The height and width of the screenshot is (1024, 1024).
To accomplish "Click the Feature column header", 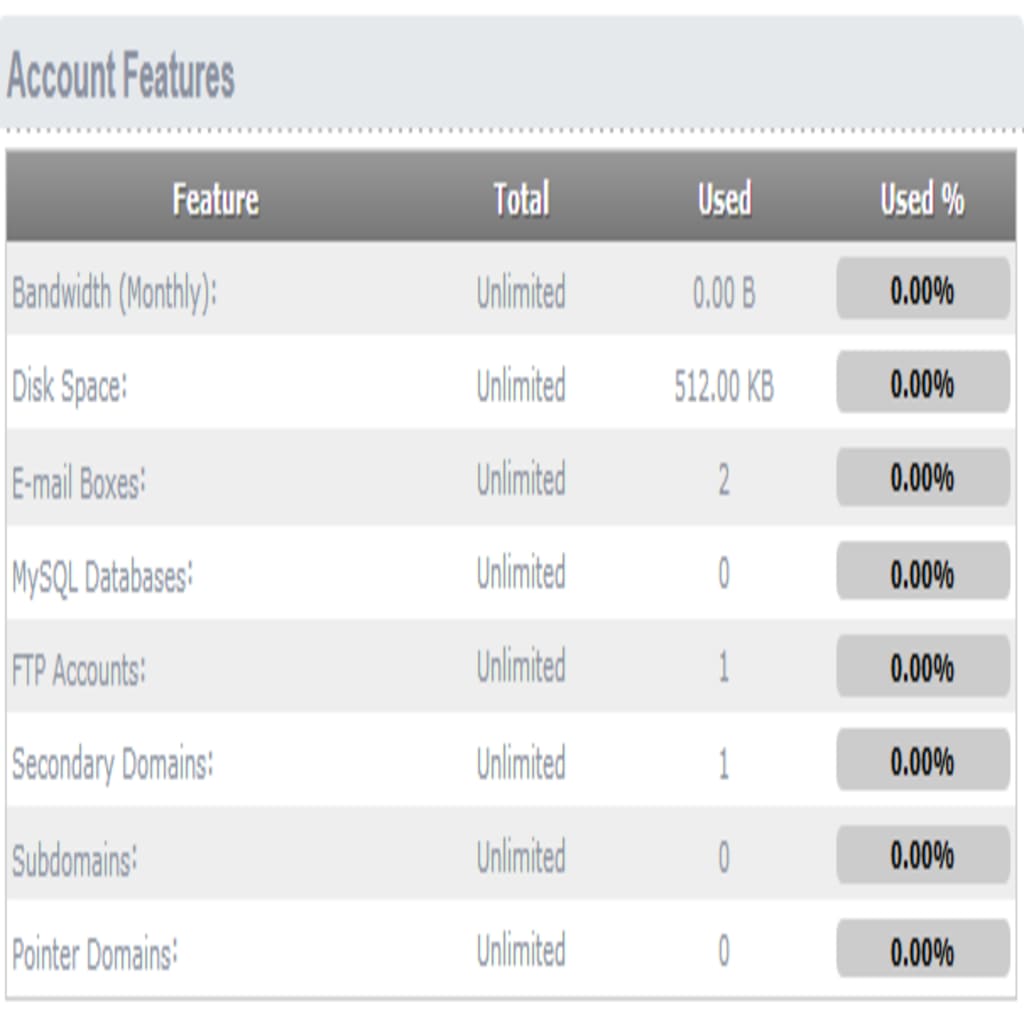I will [216, 199].
